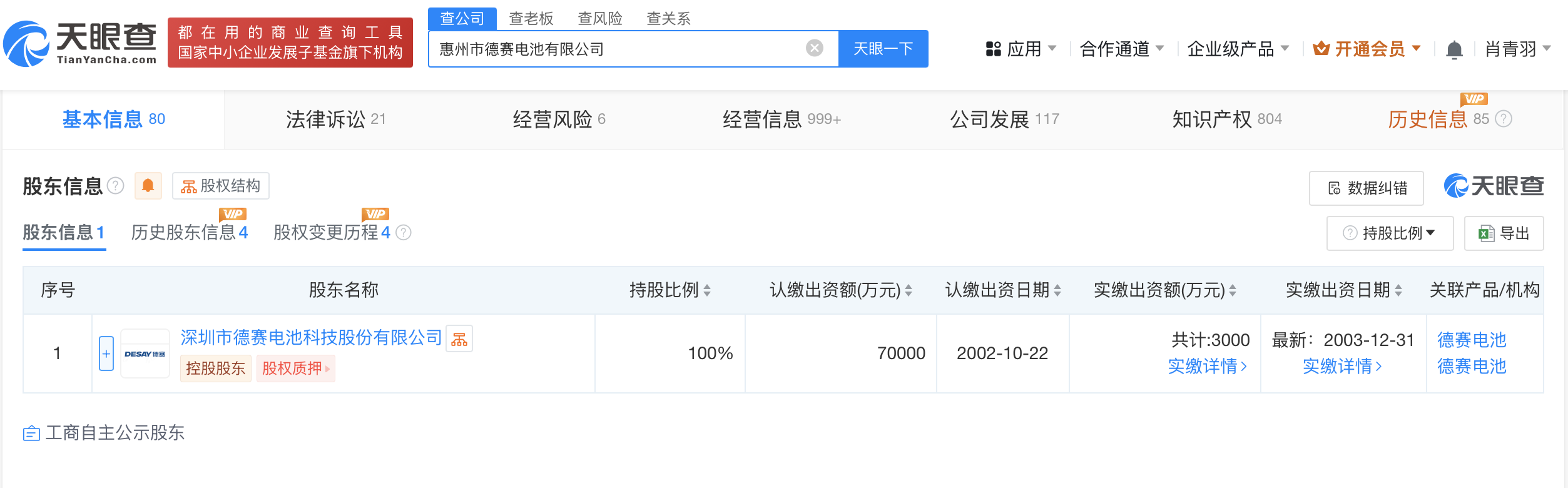1568x488 pixels.
Task: Click help icon after 股权变更历程
Action: pyautogui.click(x=404, y=233)
